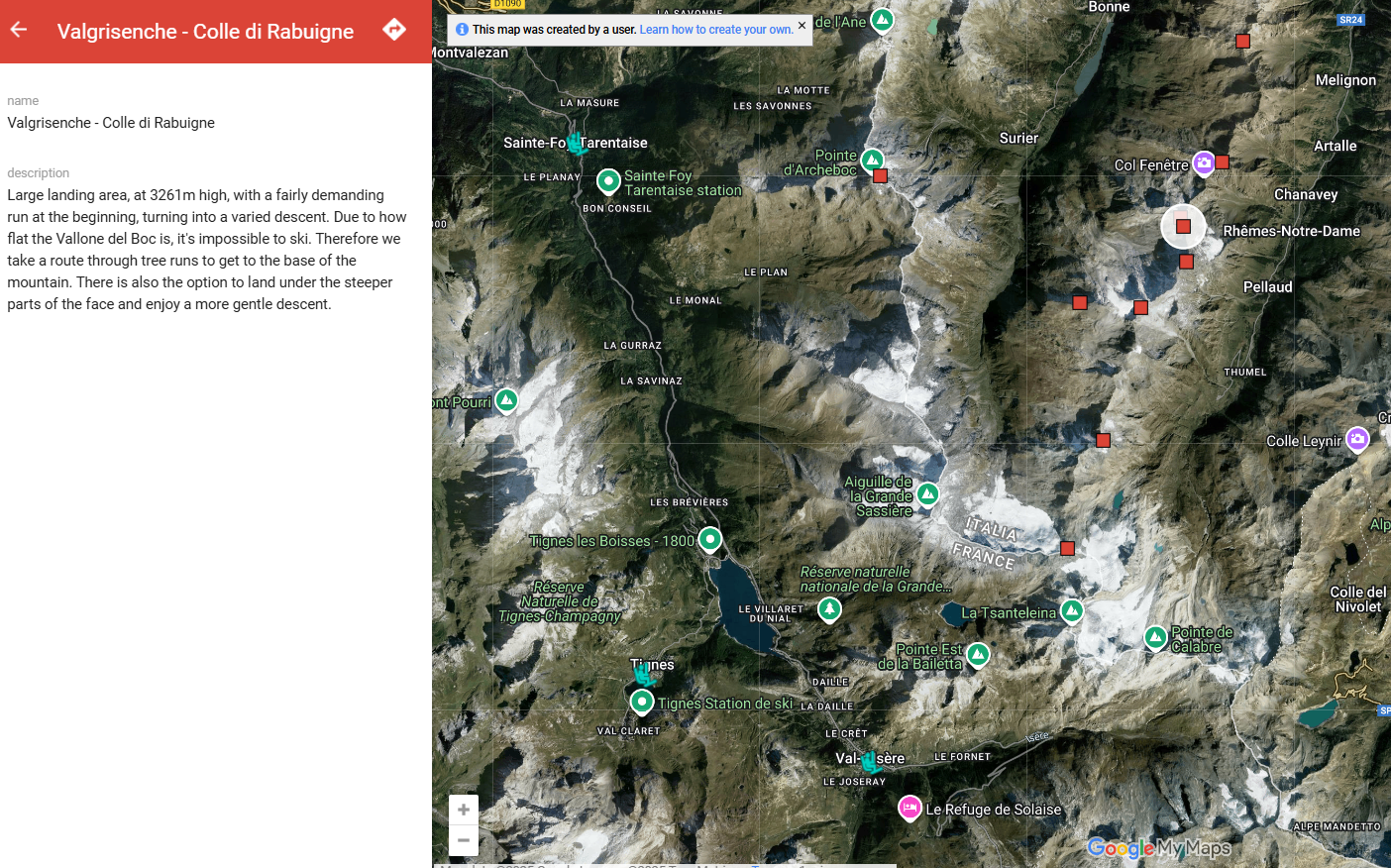Click the Aiguille de la Grande Sassière peak marker
The image size is (1391, 868).
coord(927,492)
